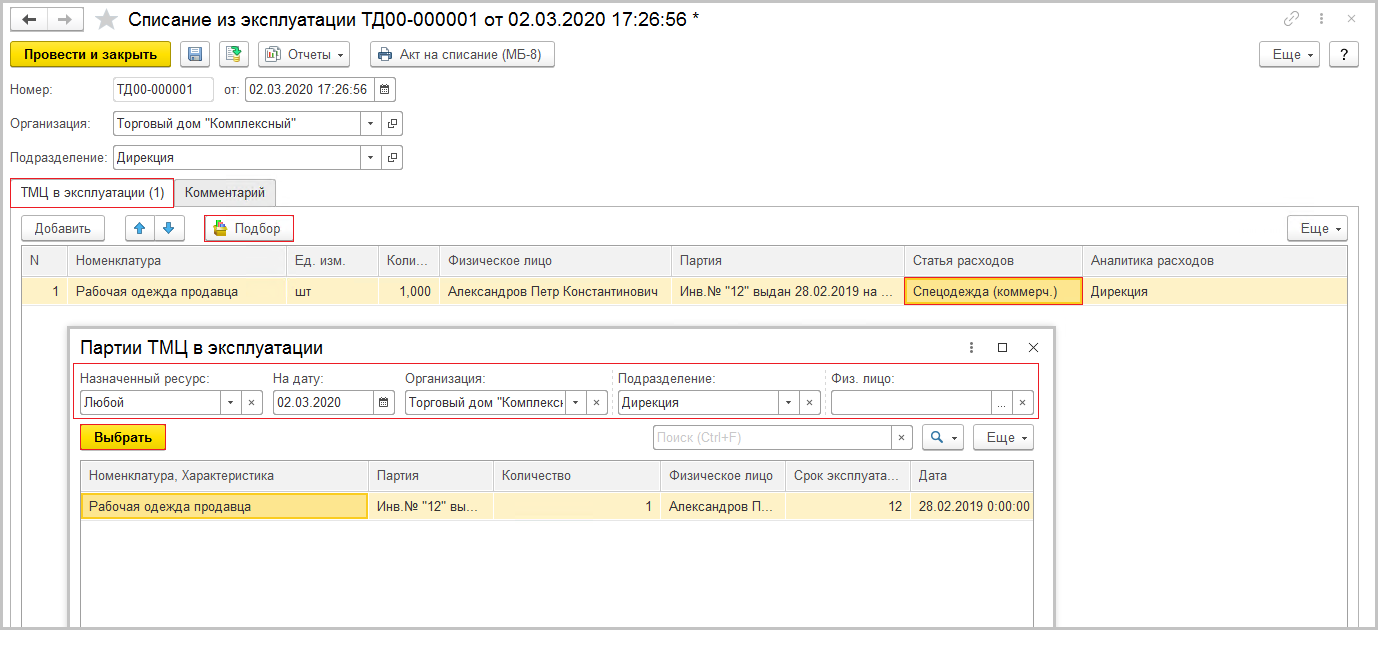This screenshot has width=1378, height=652.
Task: Click date cell 28.02.2019 0:00:00
Action: (972, 506)
